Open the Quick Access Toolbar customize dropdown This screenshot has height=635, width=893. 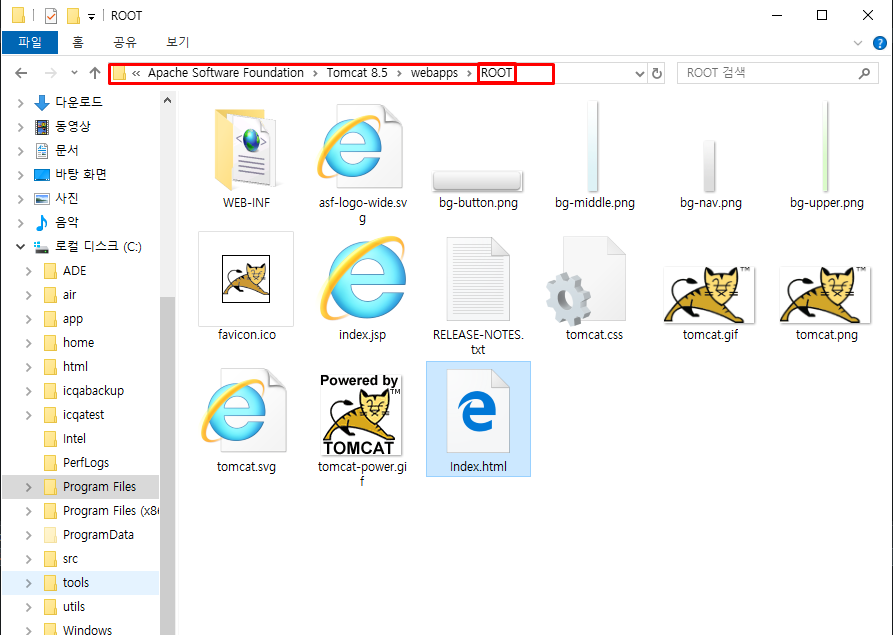[91, 17]
